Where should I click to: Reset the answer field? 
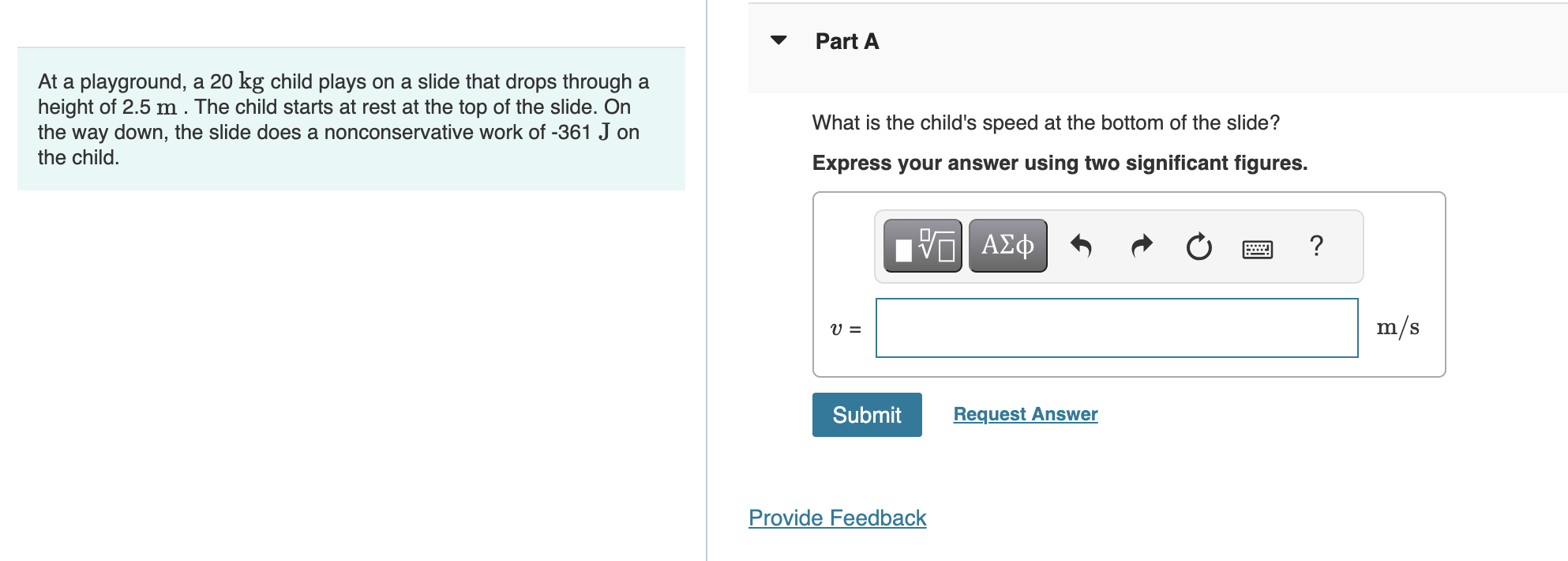(1197, 246)
